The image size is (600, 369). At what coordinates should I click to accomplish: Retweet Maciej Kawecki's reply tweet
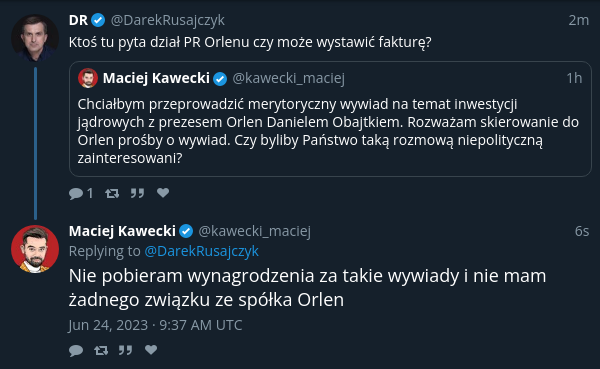coord(101,350)
